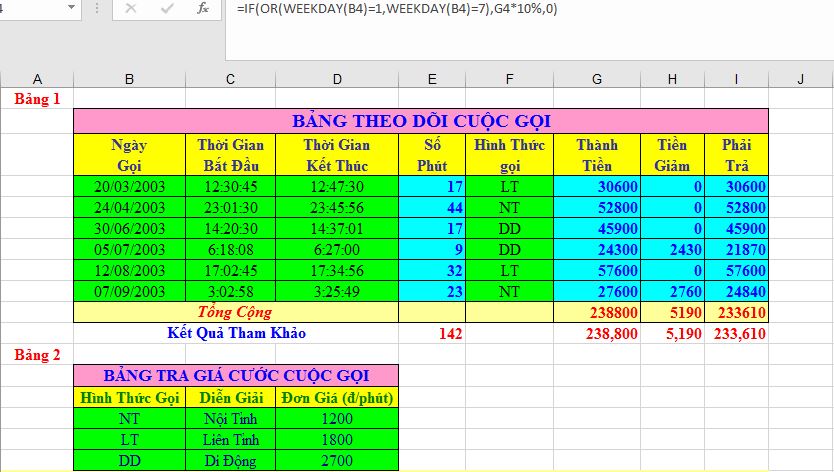Click the 'Ngày Gọi' header cell
Screen dimensions: 834x472
[129, 155]
